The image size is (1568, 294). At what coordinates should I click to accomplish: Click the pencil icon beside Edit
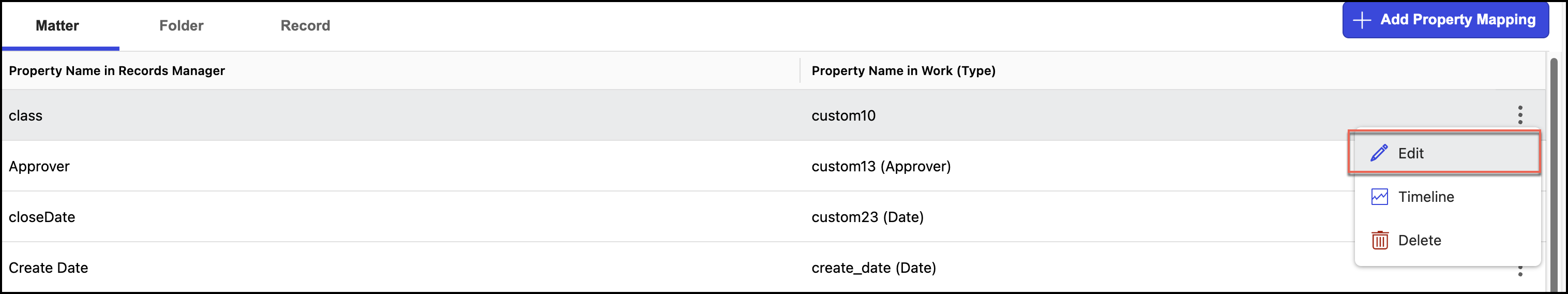click(x=1379, y=153)
